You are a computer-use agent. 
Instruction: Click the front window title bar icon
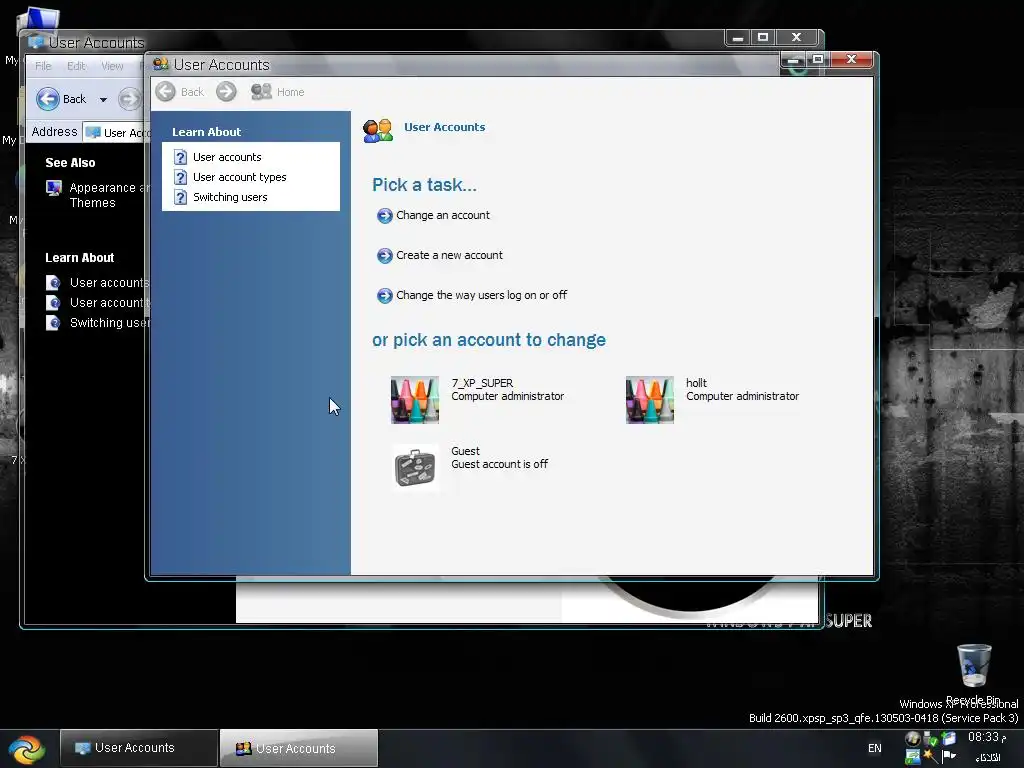coord(161,64)
